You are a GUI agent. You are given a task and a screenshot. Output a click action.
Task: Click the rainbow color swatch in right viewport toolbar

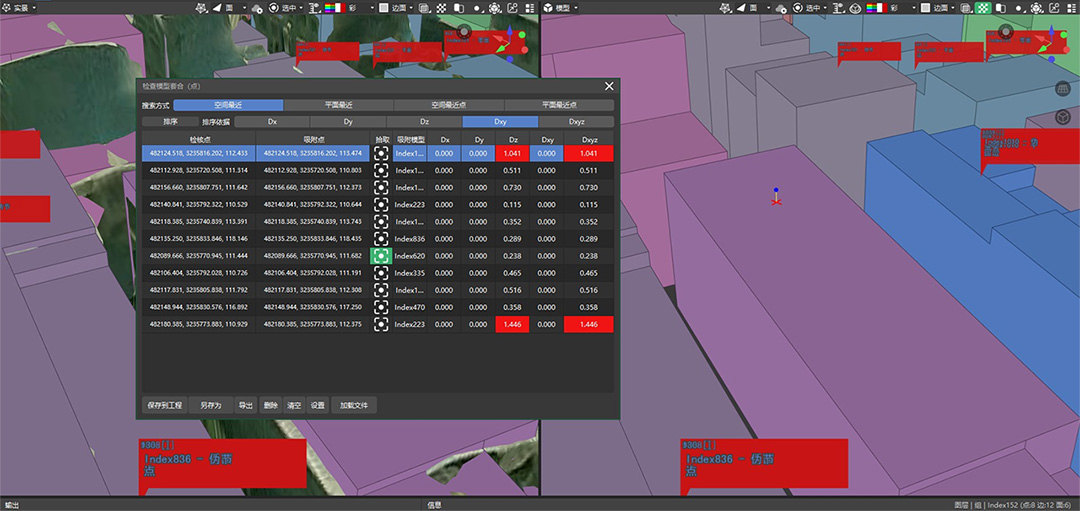[x=876, y=8]
